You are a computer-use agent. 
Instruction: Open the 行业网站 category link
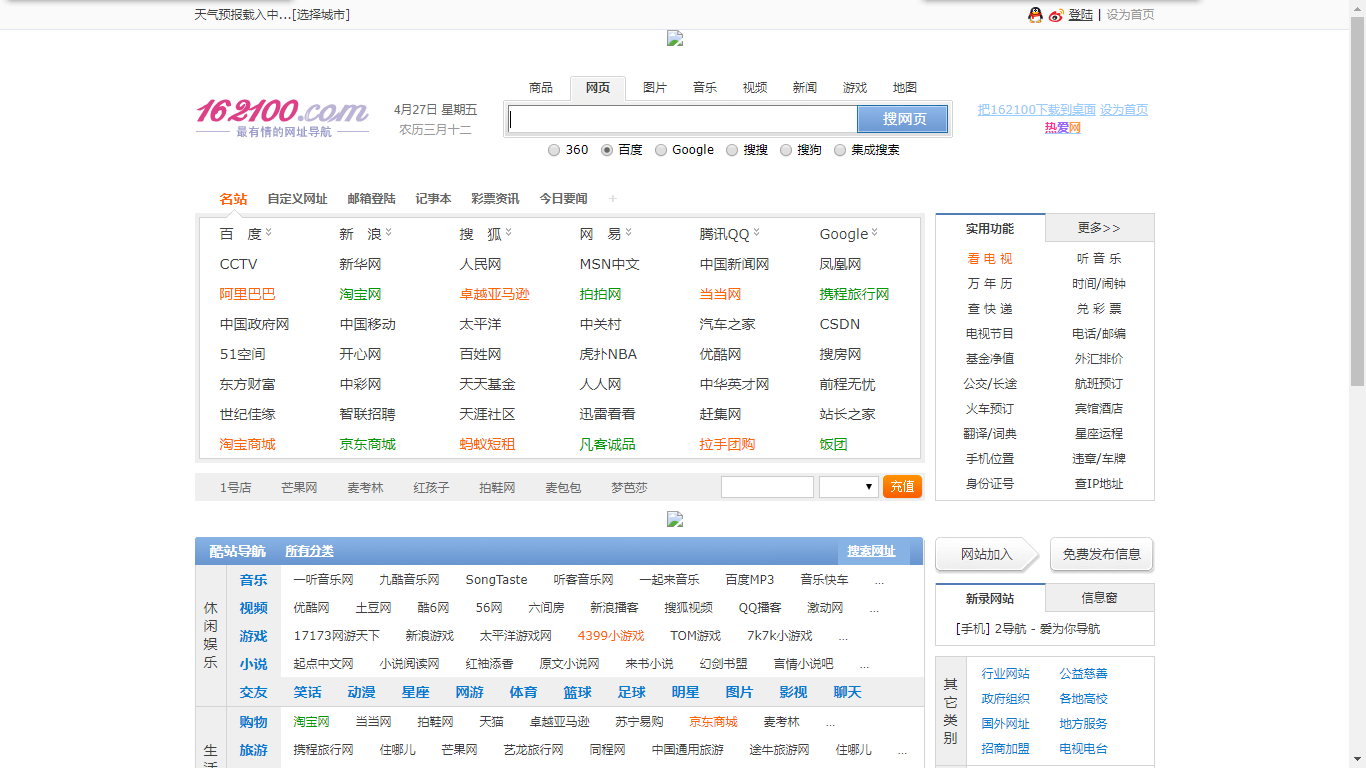[x=1006, y=674]
